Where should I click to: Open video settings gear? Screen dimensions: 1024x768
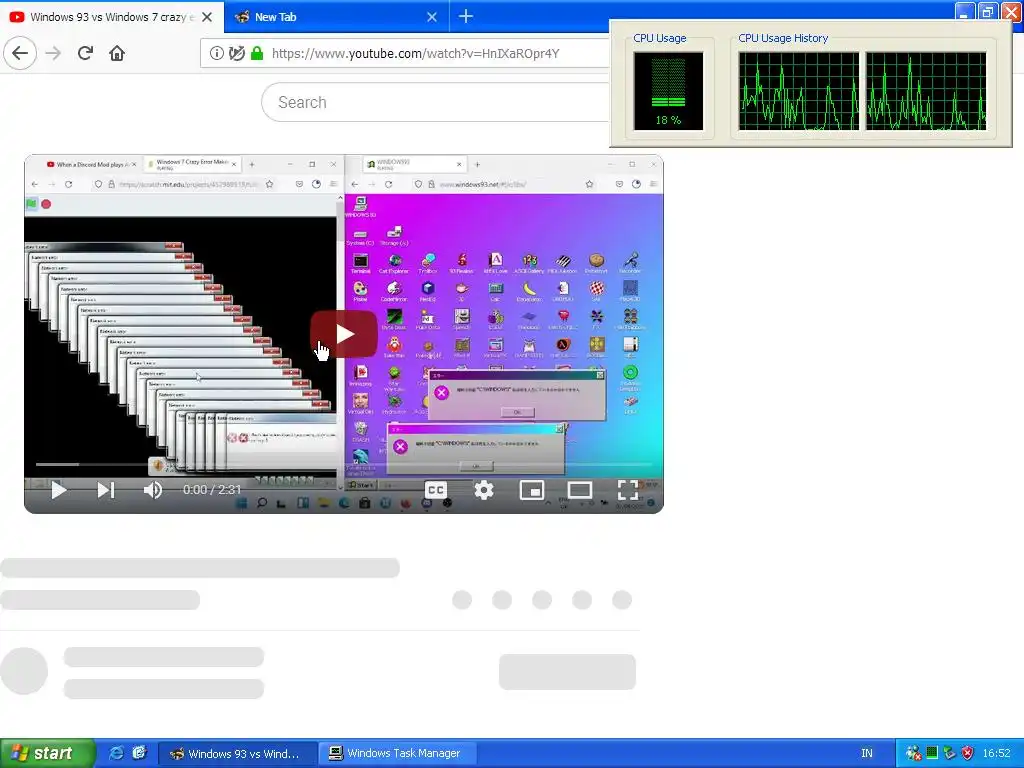[484, 490]
